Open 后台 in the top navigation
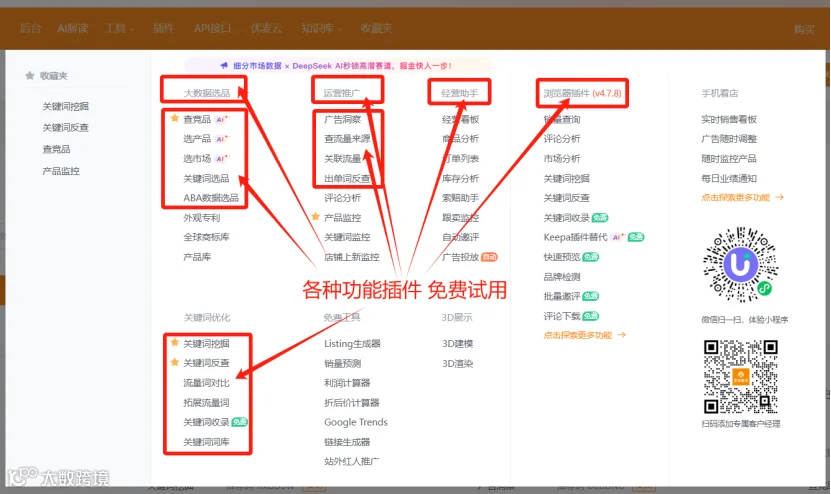Image resolution: width=831 pixels, height=494 pixels. [30, 29]
